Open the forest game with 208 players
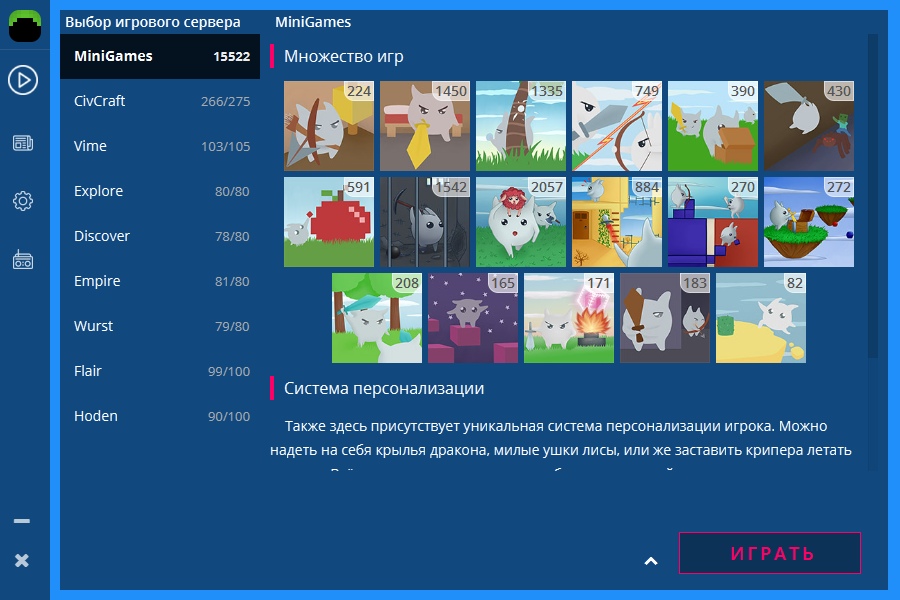Viewport: 900px width, 600px height. (377, 318)
